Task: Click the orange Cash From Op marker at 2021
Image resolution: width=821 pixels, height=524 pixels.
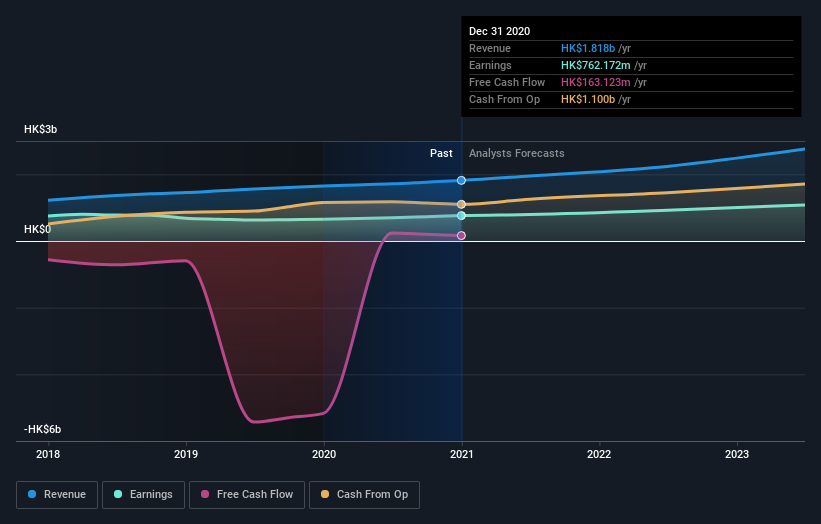Action: pos(461,205)
